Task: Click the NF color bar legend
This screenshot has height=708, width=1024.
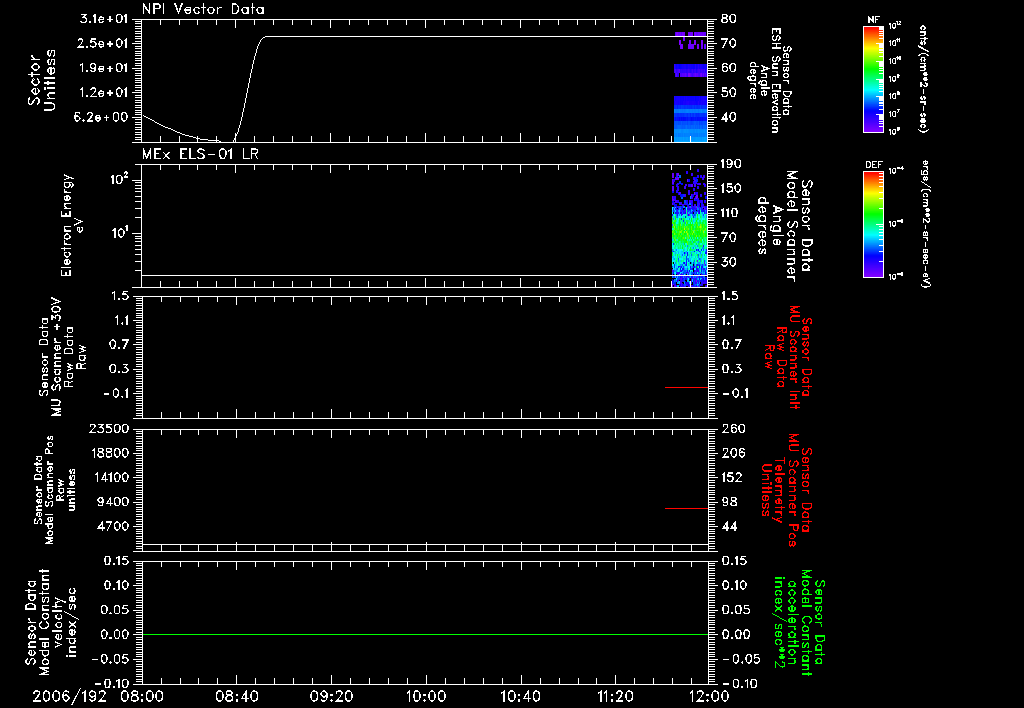Action: [873, 78]
